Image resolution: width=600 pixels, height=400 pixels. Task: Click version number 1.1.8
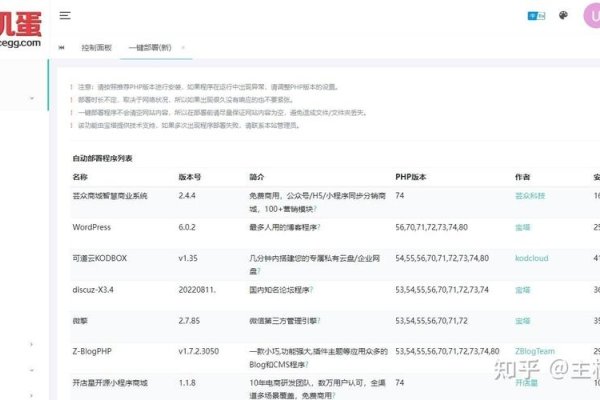187,383
